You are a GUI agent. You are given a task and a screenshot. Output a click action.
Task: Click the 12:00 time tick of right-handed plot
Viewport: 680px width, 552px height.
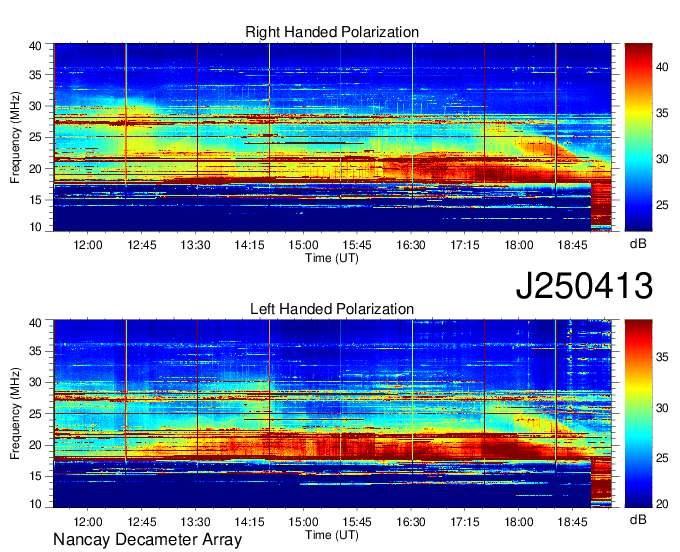pos(88,245)
